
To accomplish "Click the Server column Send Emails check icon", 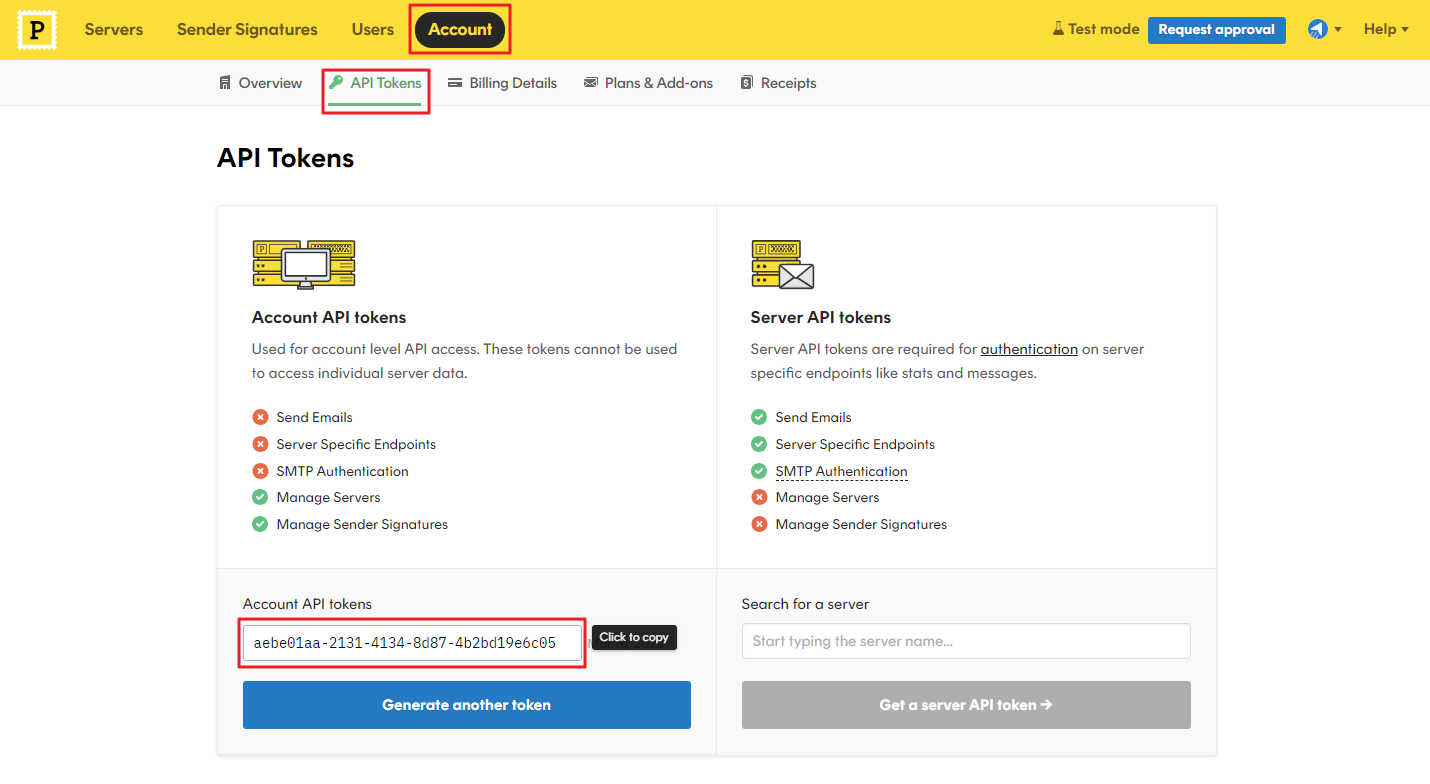I will [759, 417].
